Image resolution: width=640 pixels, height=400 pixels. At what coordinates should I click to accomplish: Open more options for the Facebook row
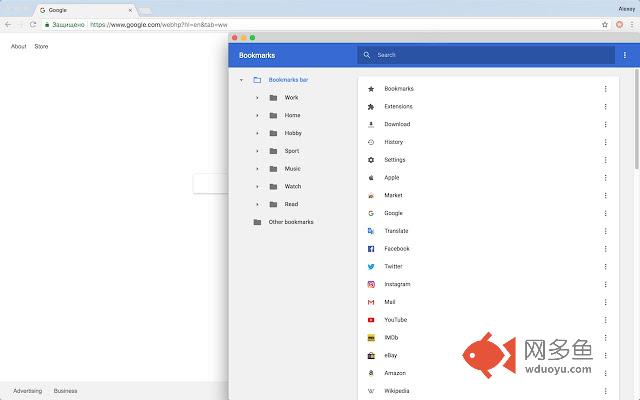(x=605, y=249)
